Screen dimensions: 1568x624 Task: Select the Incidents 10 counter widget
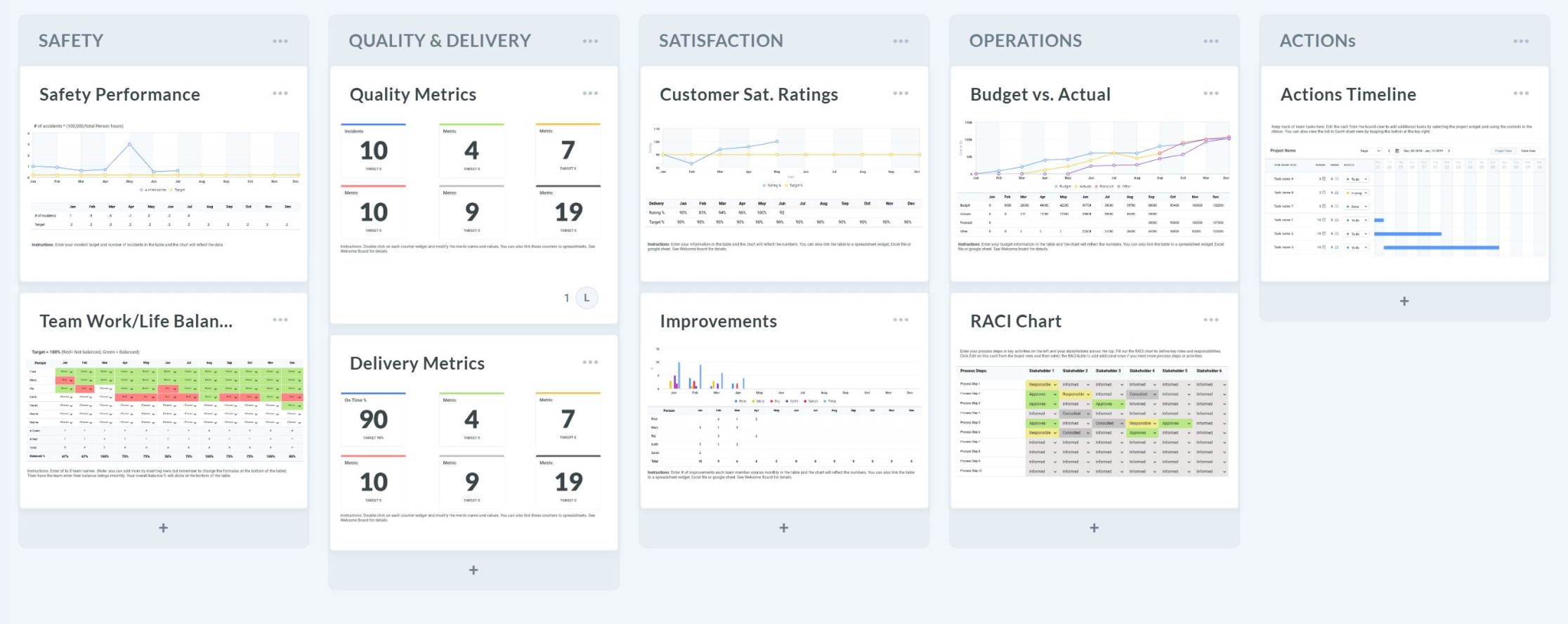click(x=373, y=150)
